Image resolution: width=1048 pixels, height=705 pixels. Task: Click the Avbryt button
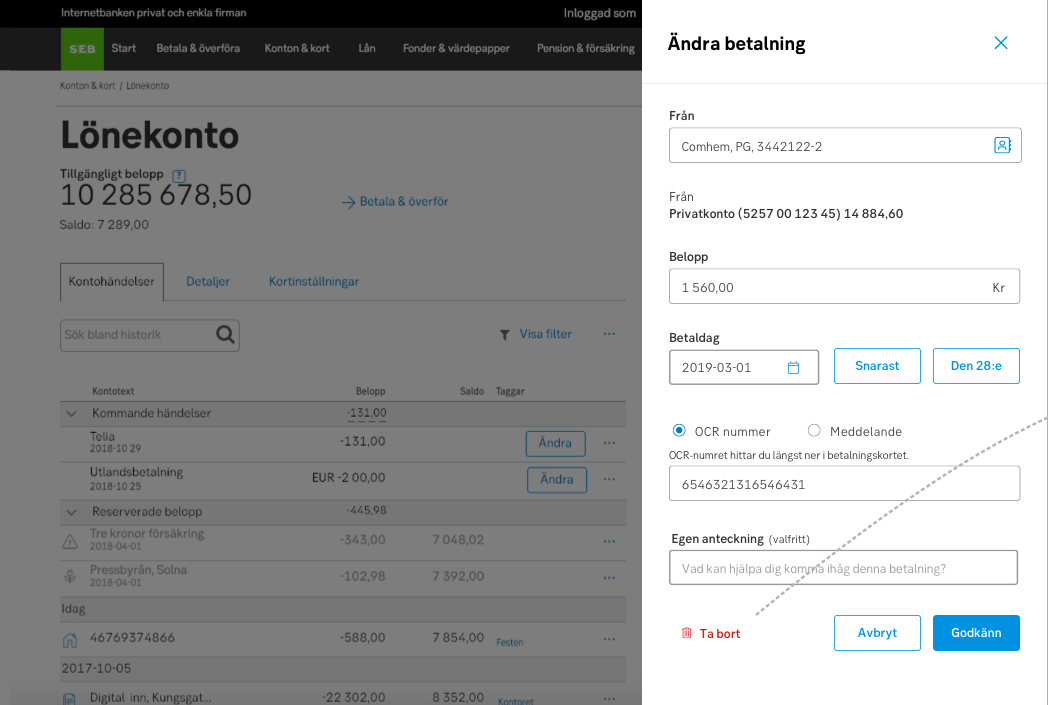pyautogui.click(x=877, y=633)
